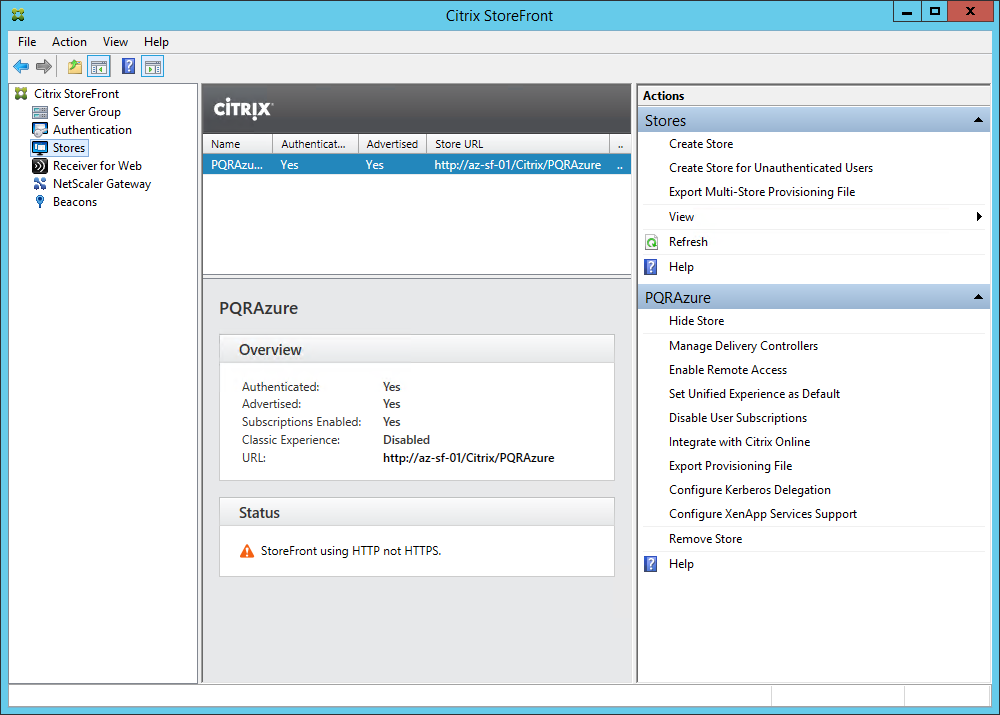Sort by the Authenticat... column header
1000x715 pixels.
point(316,144)
